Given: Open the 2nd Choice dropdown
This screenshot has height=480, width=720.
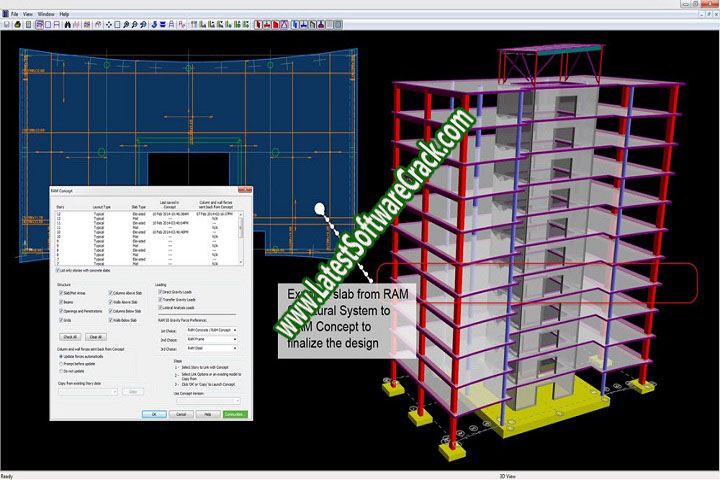Looking at the screenshot, I should 212,339.
